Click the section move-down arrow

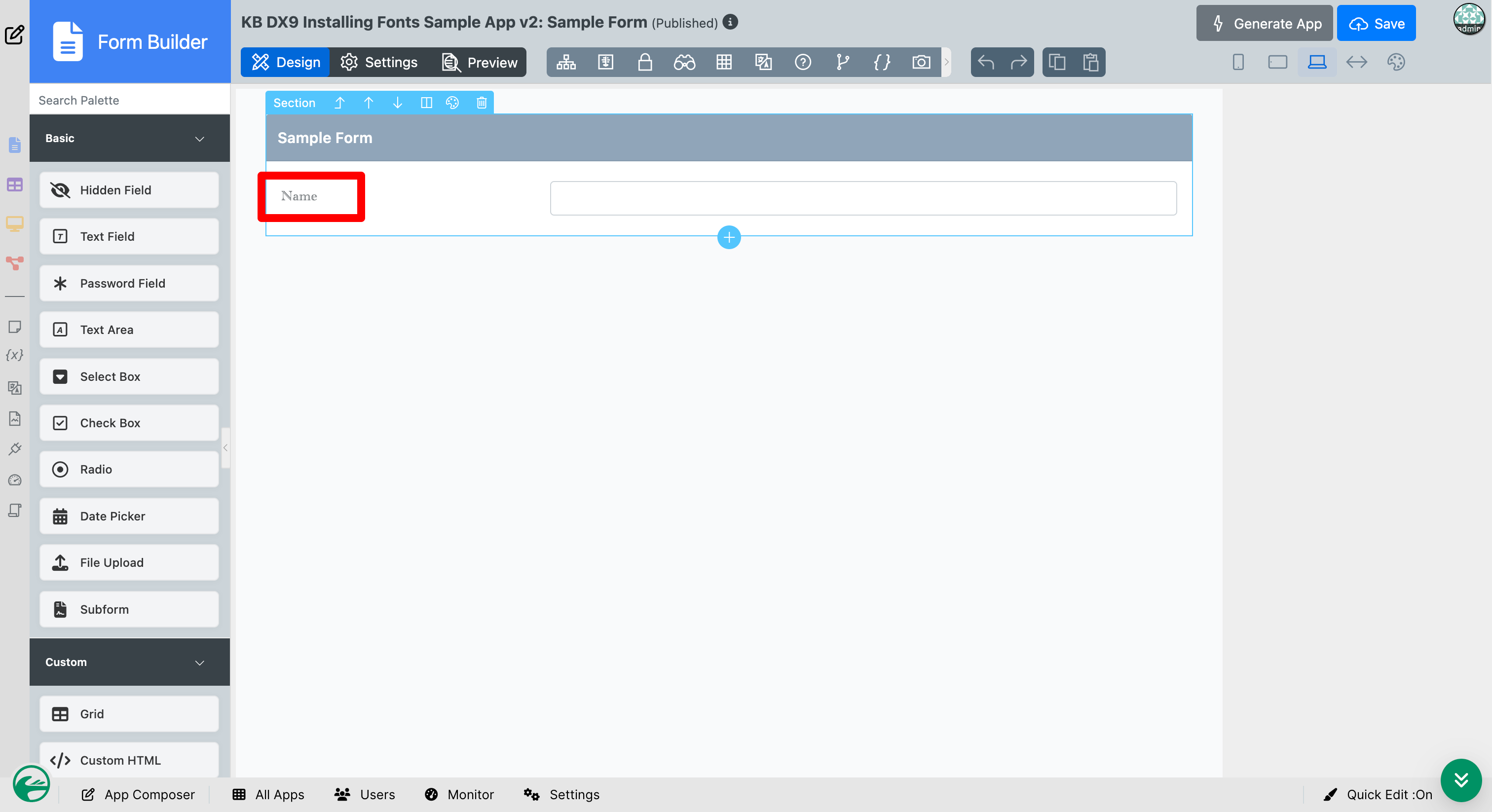397,103
